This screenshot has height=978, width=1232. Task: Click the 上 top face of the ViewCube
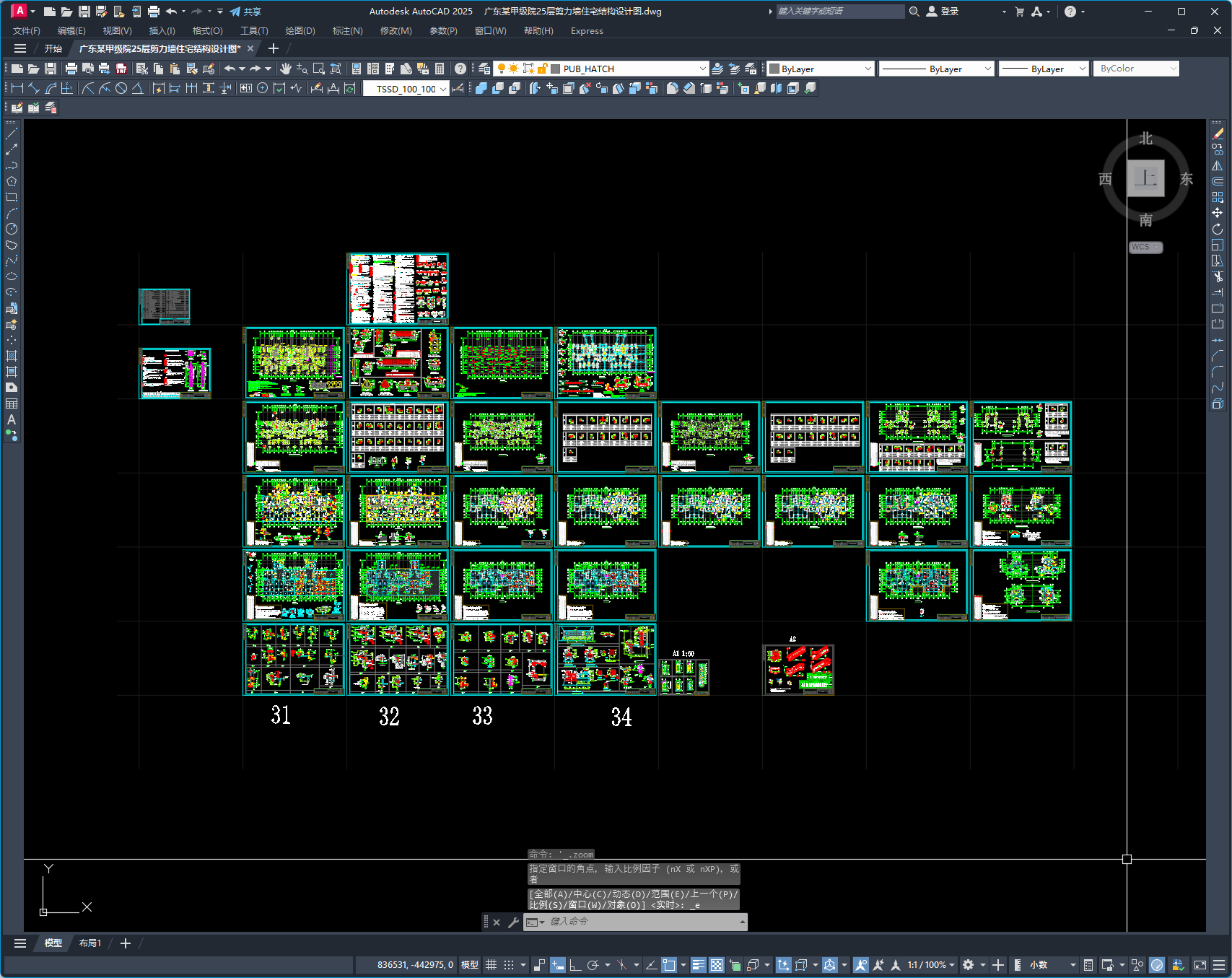(x=1146, y=178)
